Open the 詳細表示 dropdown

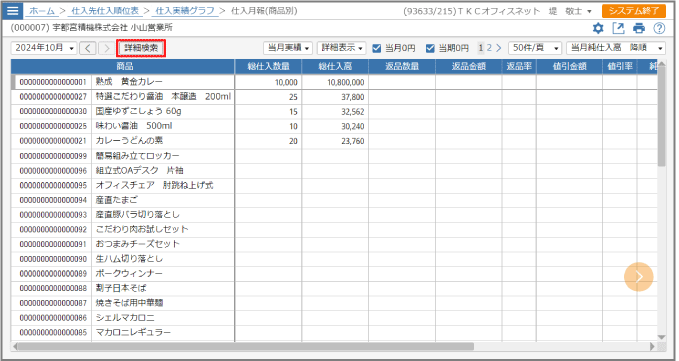[341, 48]
